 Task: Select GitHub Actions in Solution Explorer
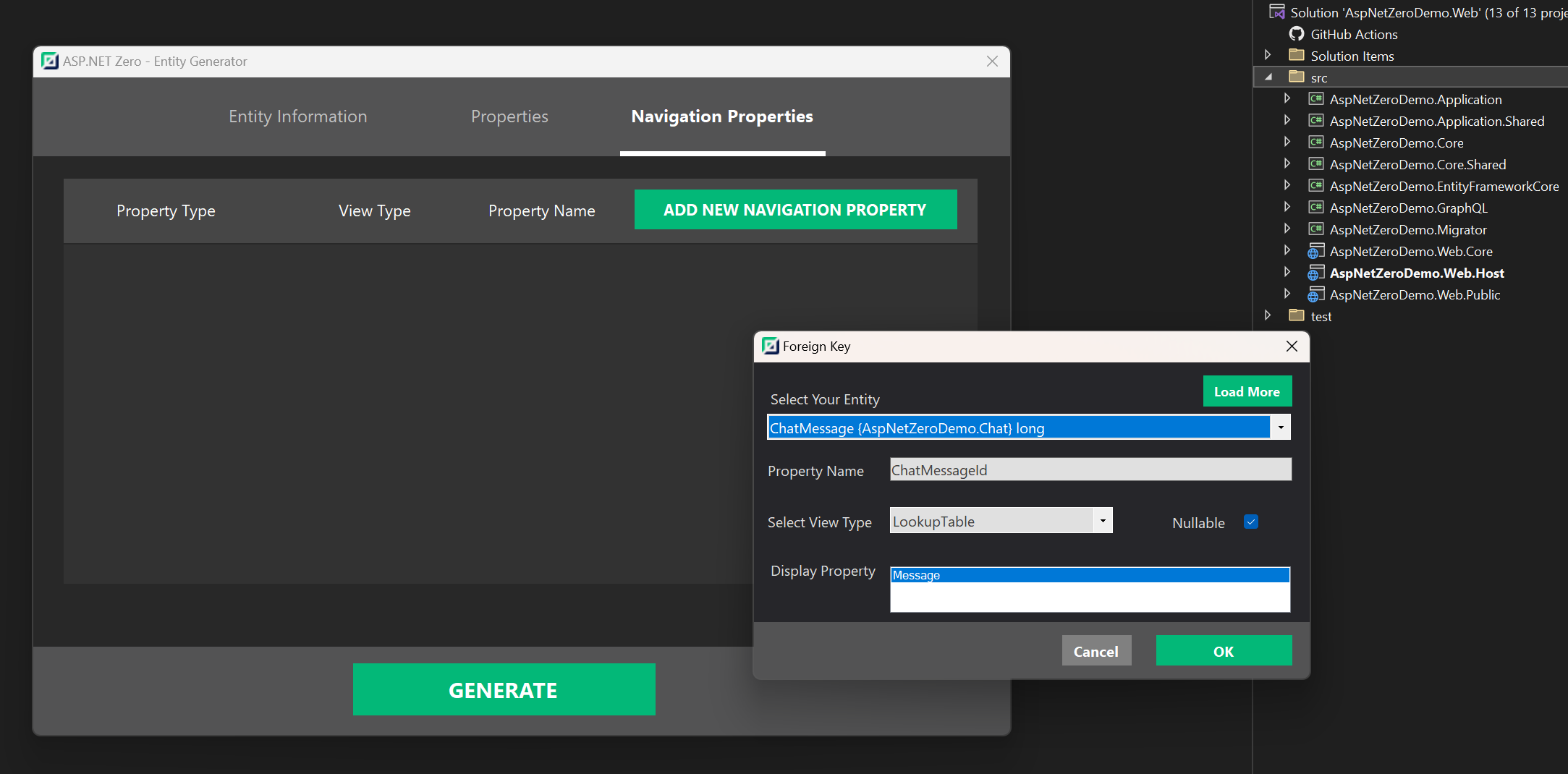pyautogui.click(x=1354, y=34)
